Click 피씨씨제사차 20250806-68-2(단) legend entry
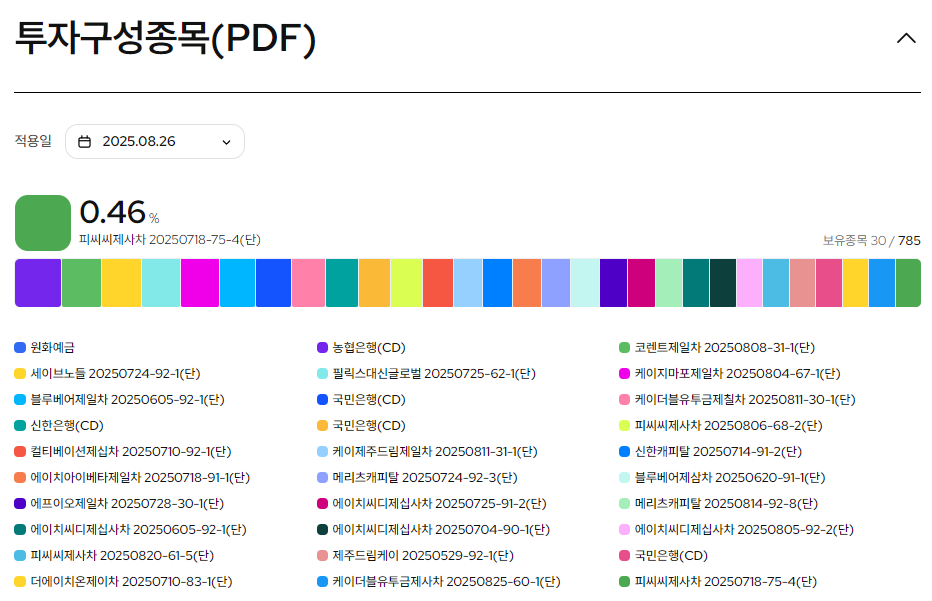This screenshot has width=932, height=601. [x=720, y=426]
